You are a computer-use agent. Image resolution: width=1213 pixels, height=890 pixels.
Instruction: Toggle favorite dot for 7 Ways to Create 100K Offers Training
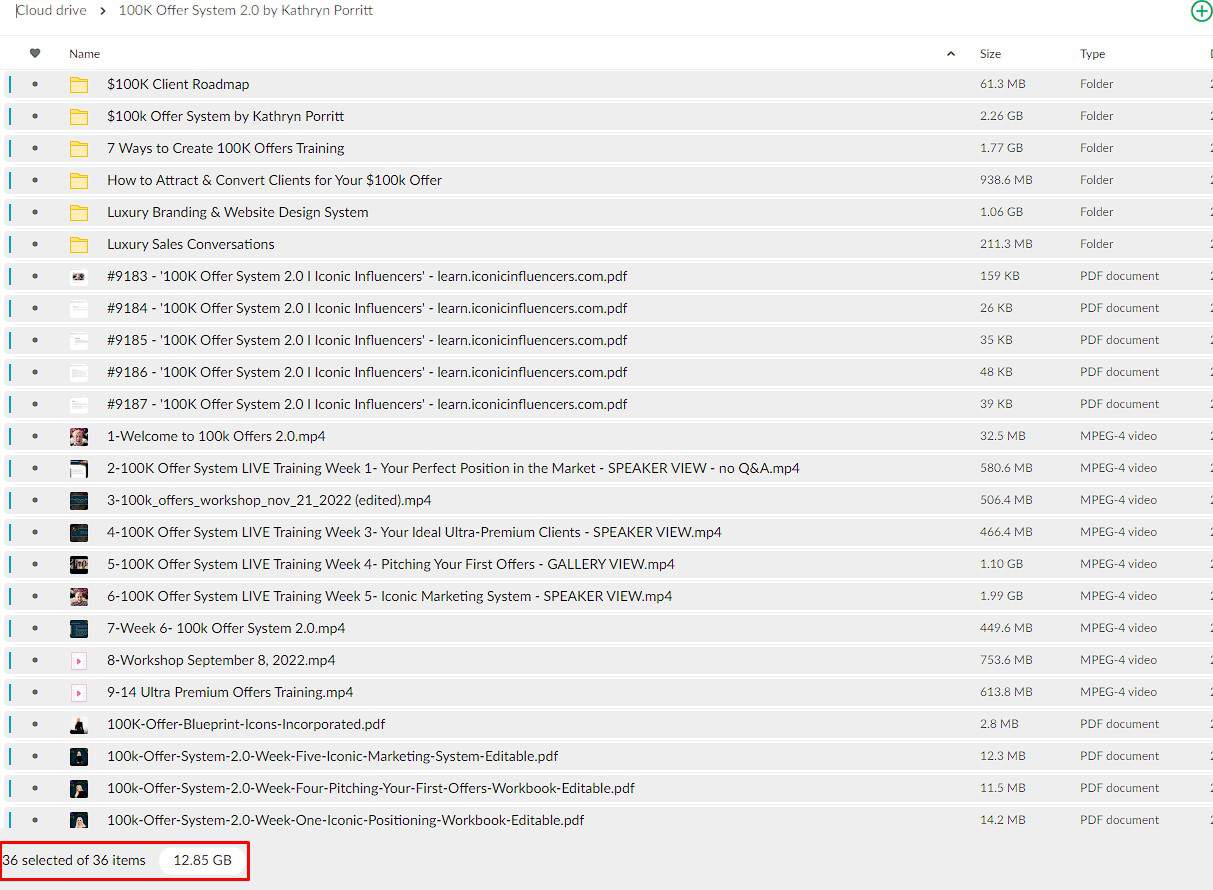[x=35, y=149]
